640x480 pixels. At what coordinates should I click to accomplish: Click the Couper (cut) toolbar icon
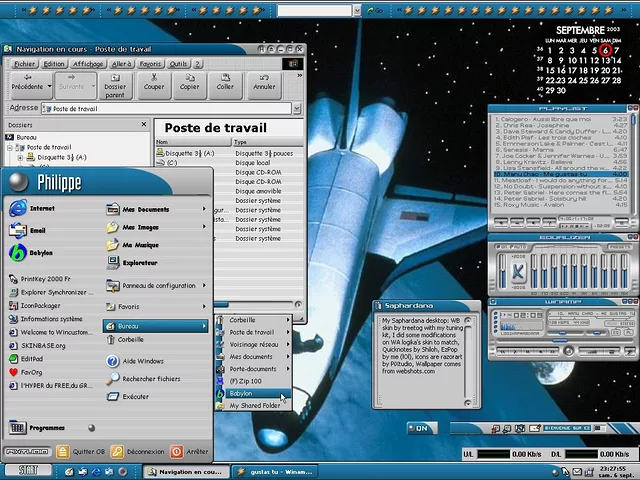pos(153,81)
